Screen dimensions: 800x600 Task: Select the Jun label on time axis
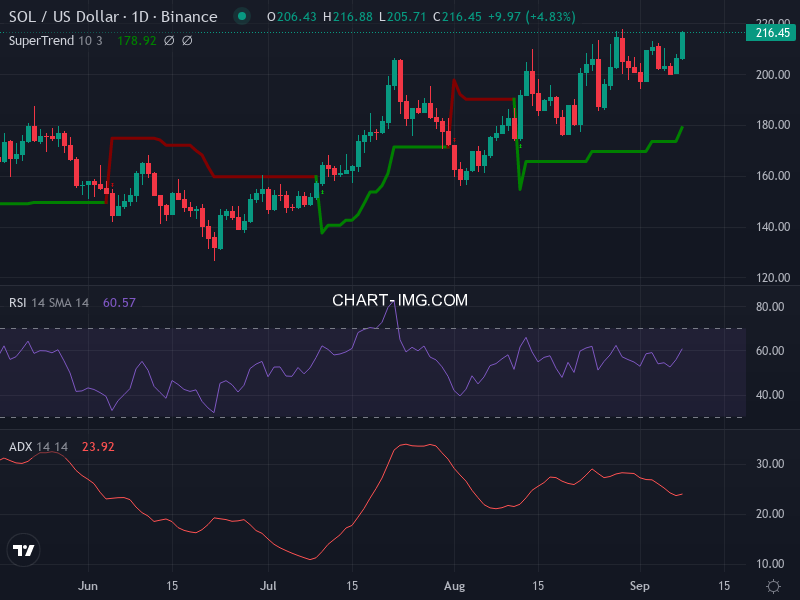tap(89, 586)
